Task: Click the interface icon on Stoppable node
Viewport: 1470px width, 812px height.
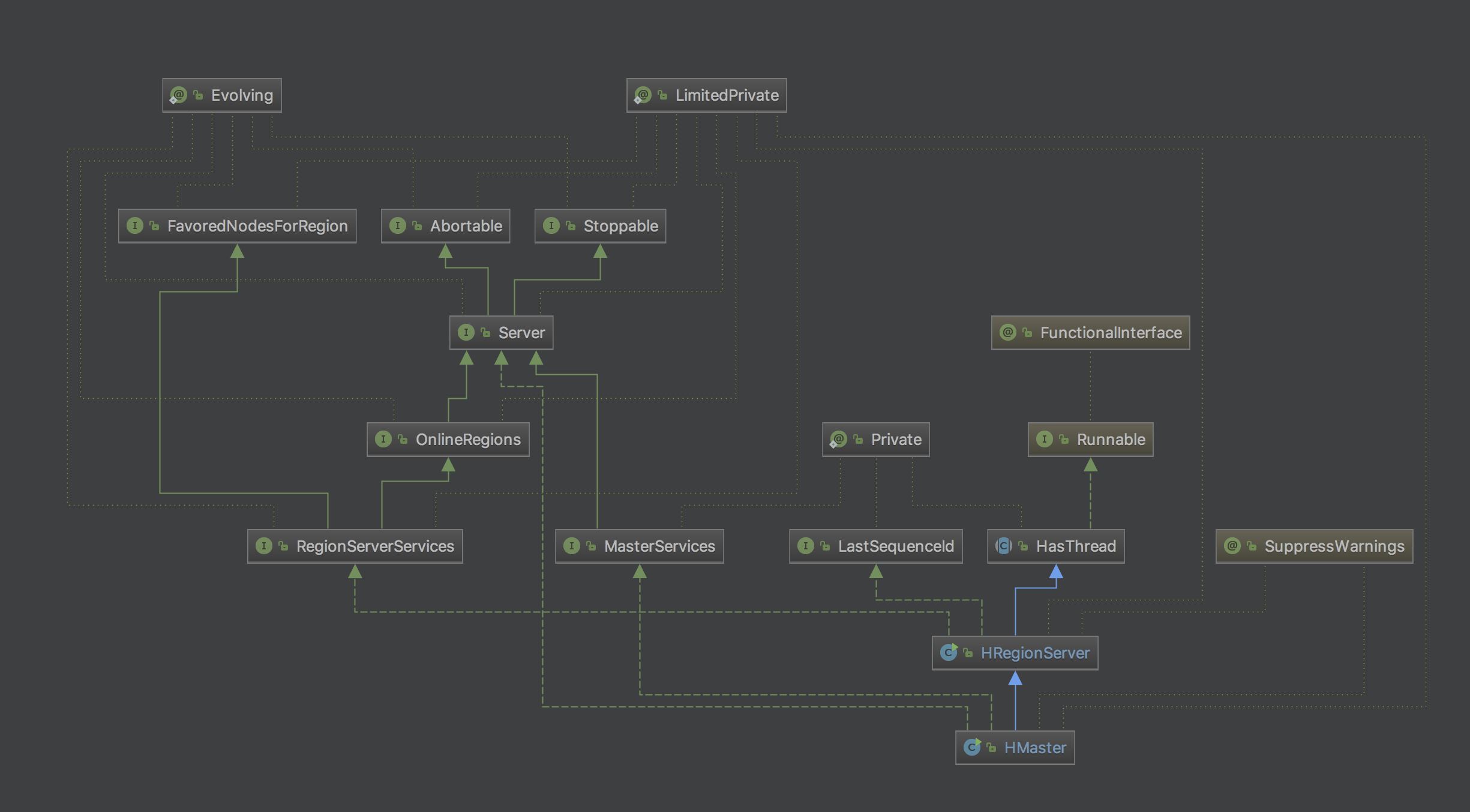Action: pyautogui.click(x=551, y=226)
